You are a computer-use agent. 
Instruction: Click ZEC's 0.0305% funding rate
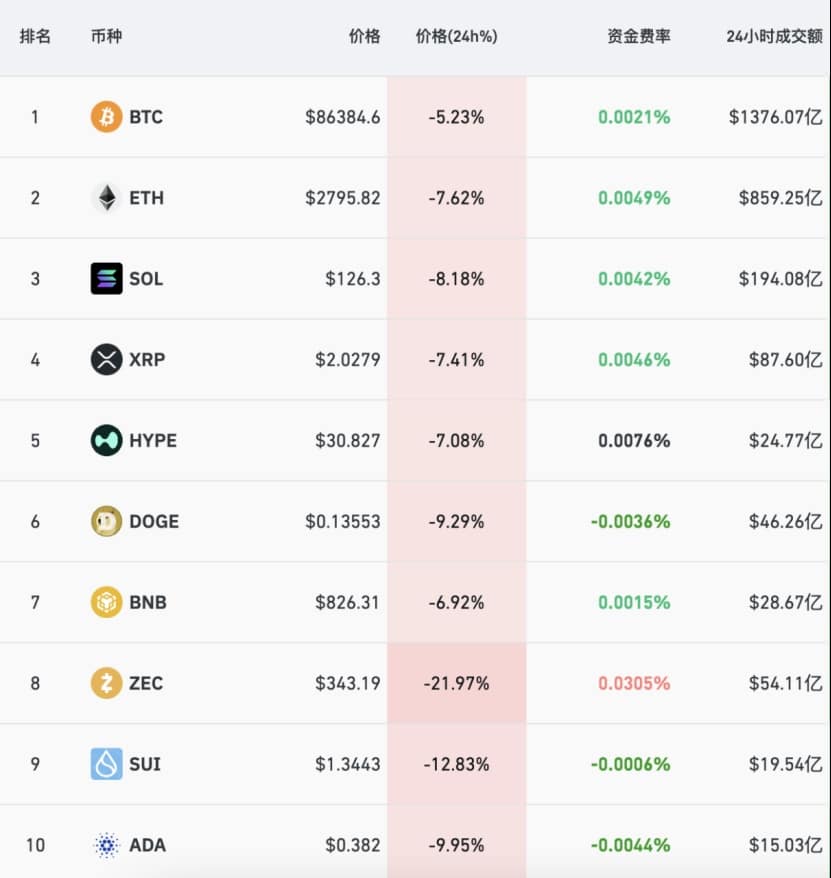coord(634,684)
